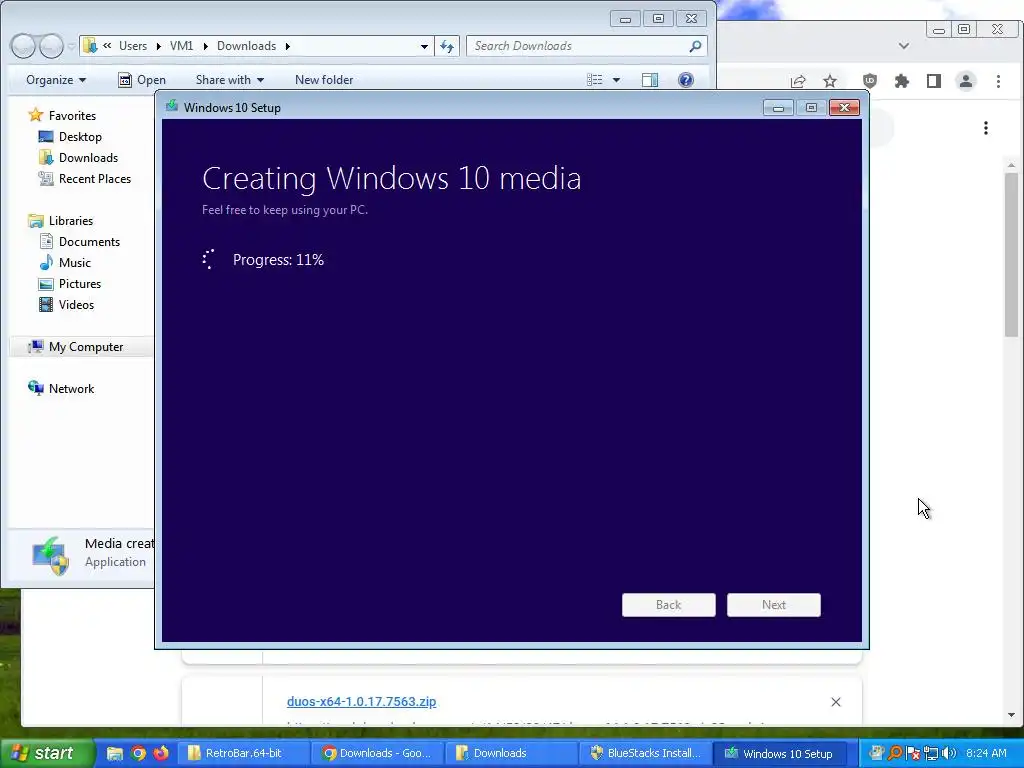Viewport: 1024px width, 768px height.
Task: Select Downloads in the Favorites list
Action: [x=78, y=157]
